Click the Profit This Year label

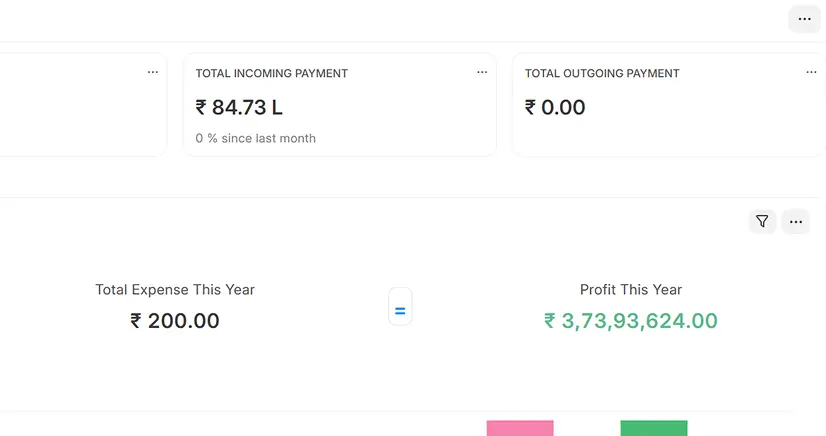tap(631, 290)
